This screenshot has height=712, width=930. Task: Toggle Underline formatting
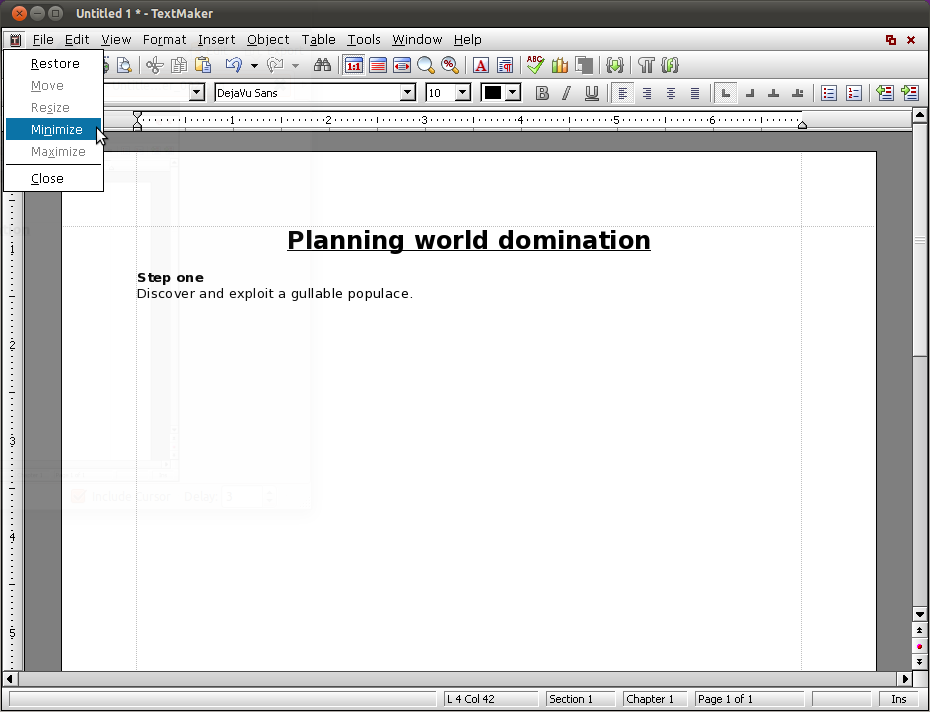[591, 93]
